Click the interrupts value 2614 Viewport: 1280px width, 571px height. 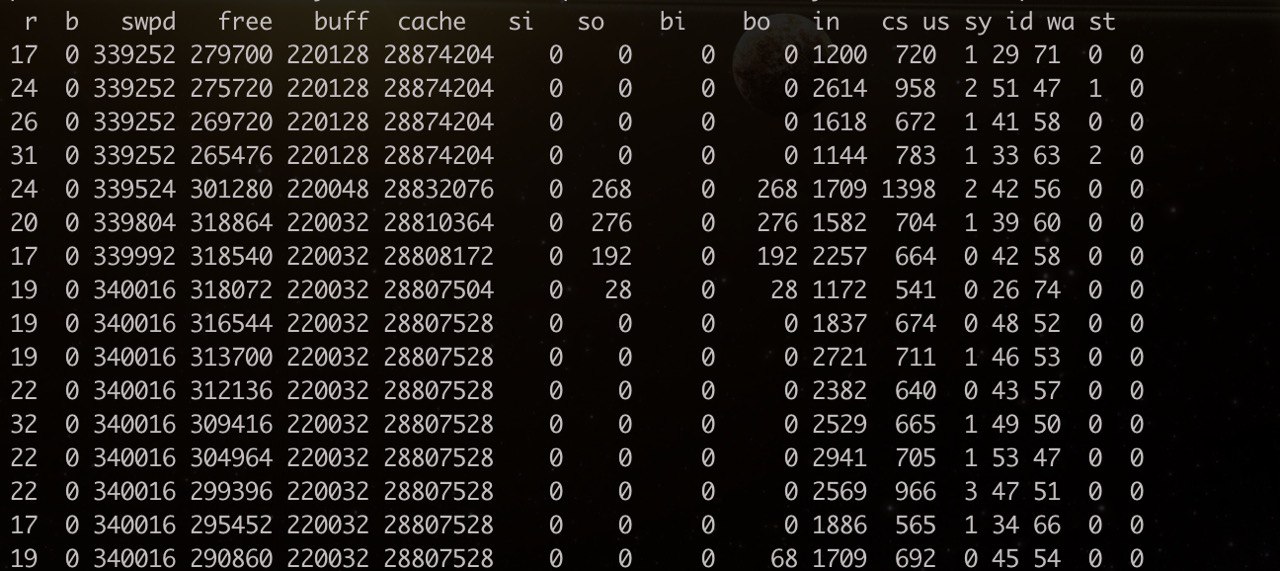coord(840,88)
